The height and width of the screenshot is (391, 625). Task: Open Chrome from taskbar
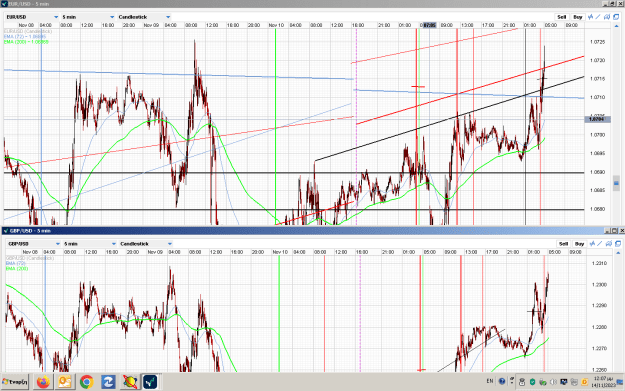pos(86,382)
